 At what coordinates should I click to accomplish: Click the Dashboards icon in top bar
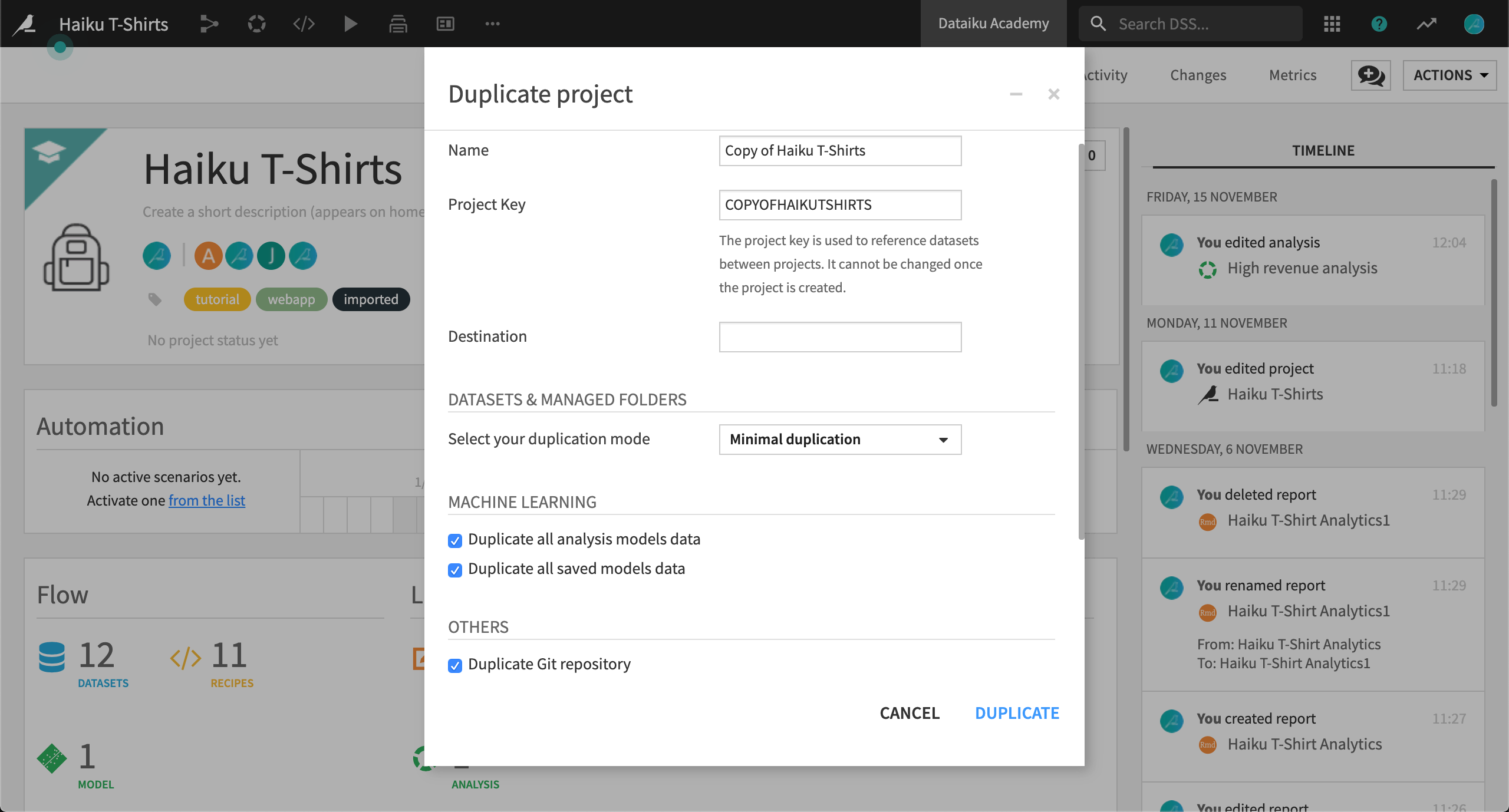pos(445,24)
